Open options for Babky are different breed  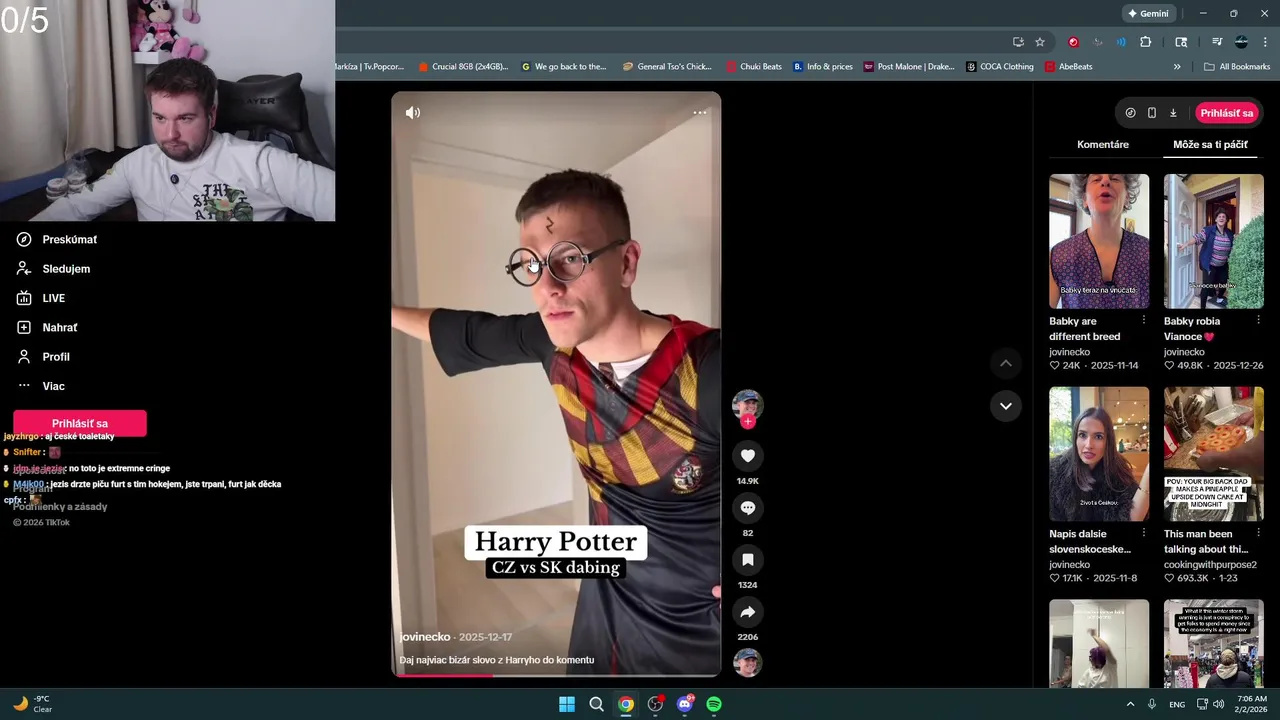[x=1144, y=321]
